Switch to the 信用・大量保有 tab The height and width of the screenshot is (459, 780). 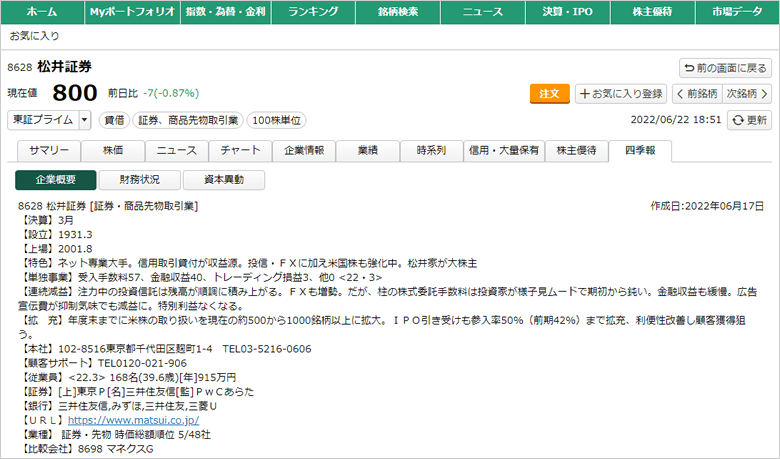(x=504, y=151)
